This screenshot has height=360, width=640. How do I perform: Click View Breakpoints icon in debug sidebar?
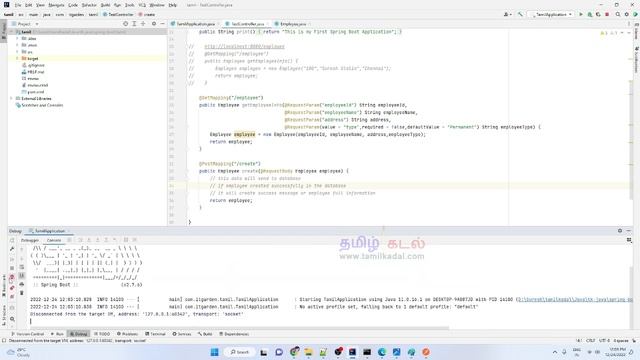pos(12,288)
